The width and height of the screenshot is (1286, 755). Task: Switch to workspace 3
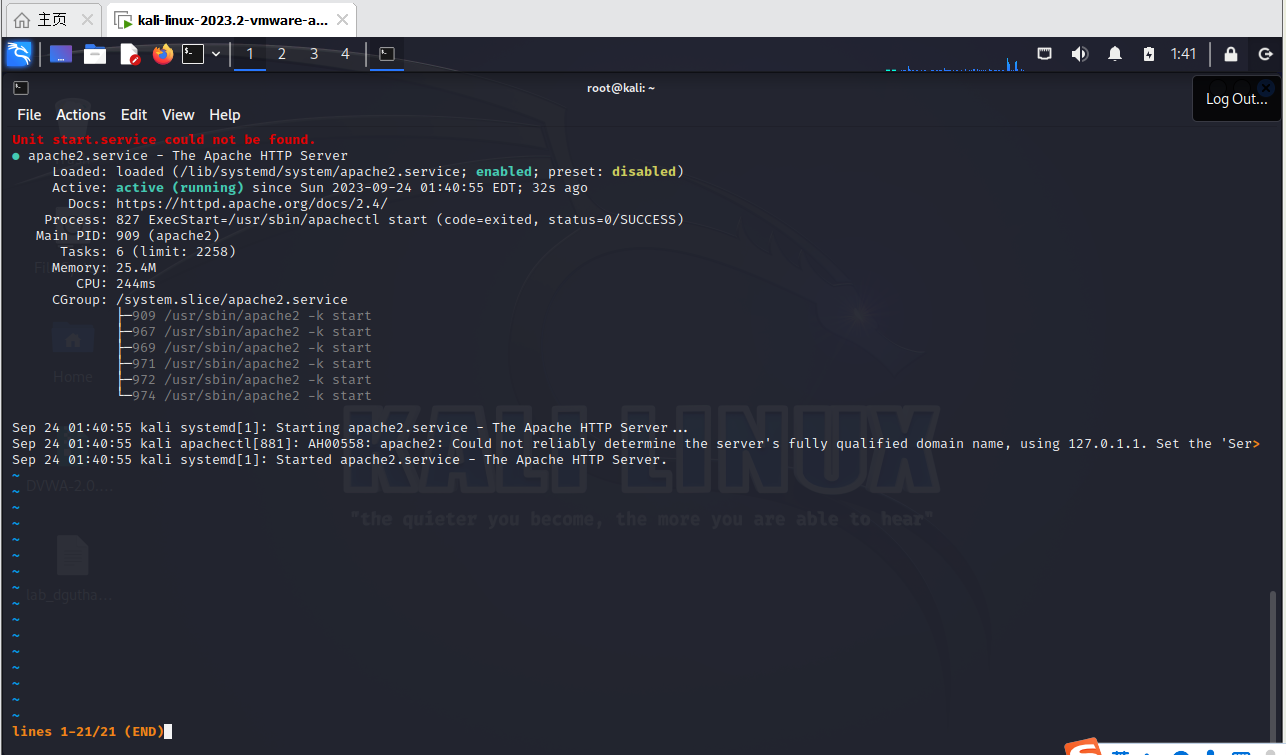pyautogui.click(x=314, y=54)
